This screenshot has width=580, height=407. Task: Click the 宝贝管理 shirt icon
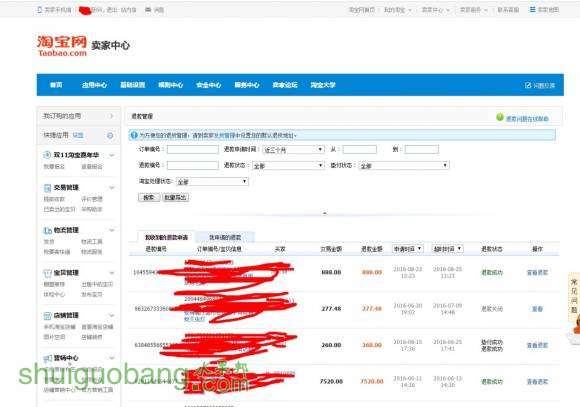(47, 273)
